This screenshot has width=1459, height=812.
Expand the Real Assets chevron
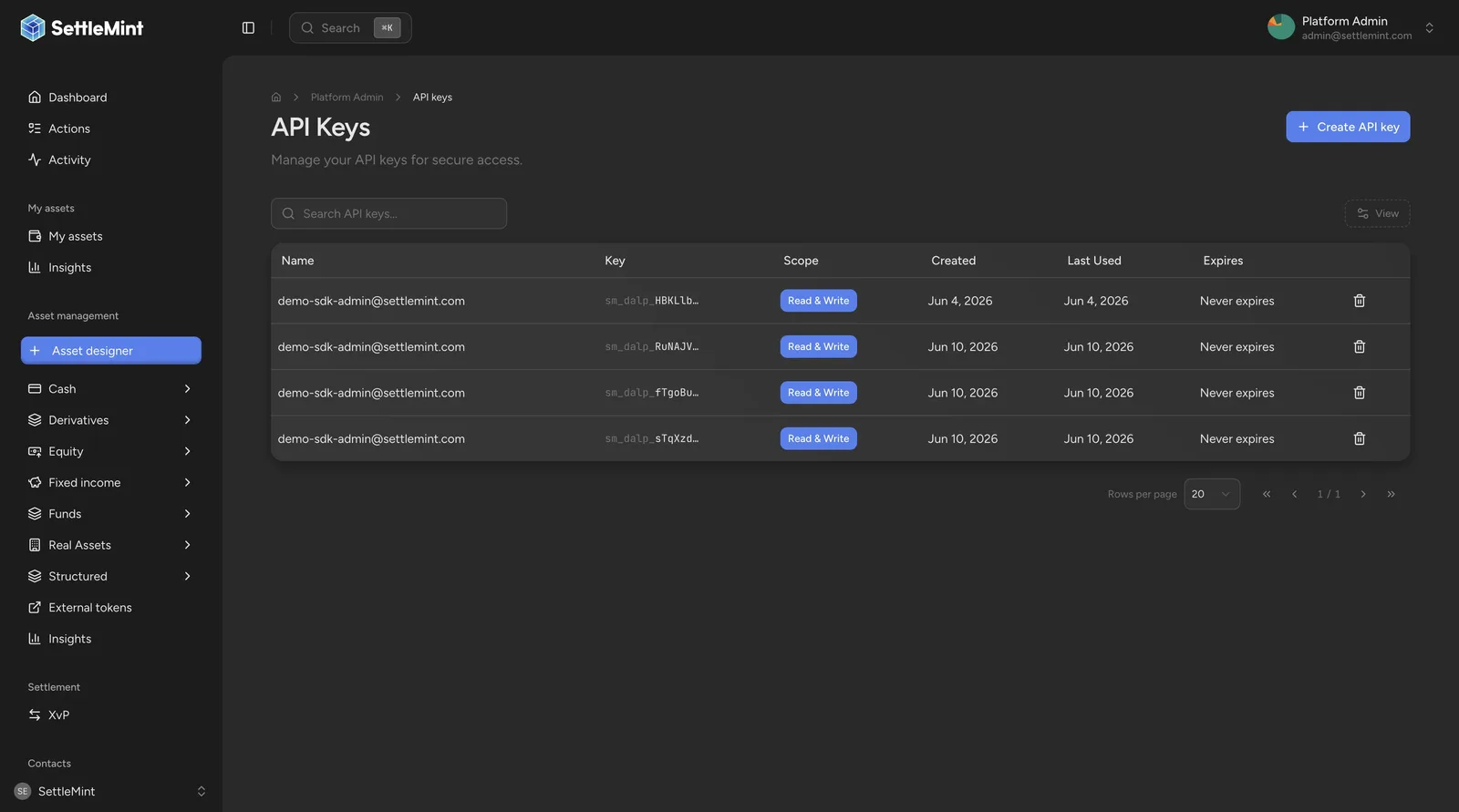pyautogui.click(x=187, y=545)
